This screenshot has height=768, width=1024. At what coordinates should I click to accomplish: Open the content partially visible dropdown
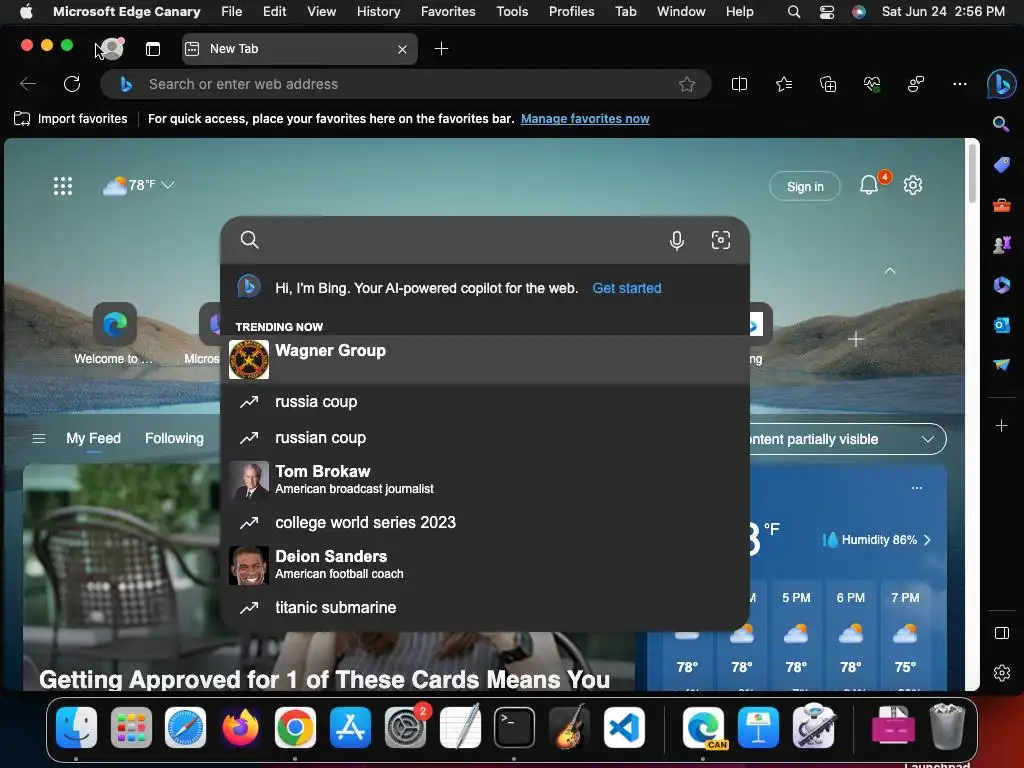tap(848, 440)
